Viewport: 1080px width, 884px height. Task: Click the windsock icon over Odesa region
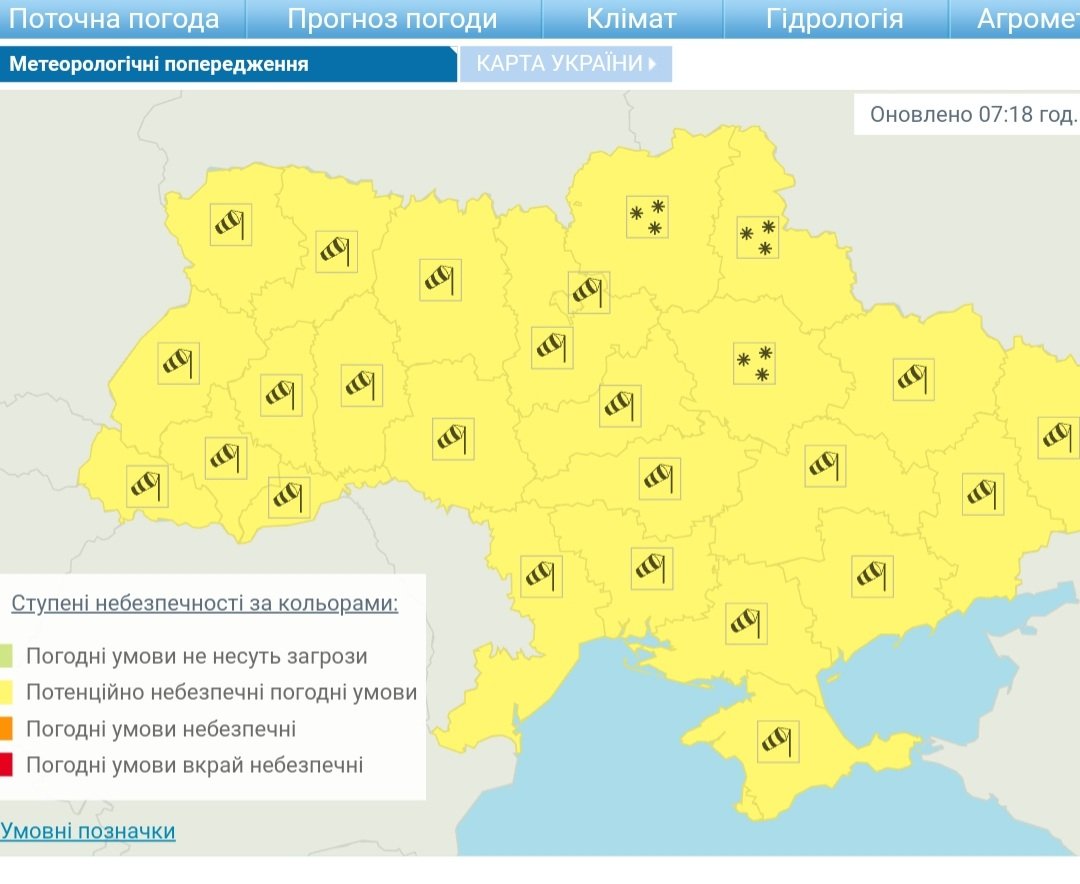coord(540,575)
